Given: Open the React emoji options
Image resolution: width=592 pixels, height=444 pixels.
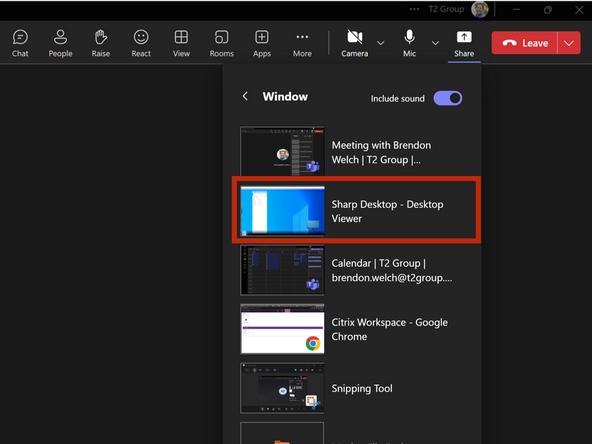Looking at the screenshot, I should (x=141, y=43).
